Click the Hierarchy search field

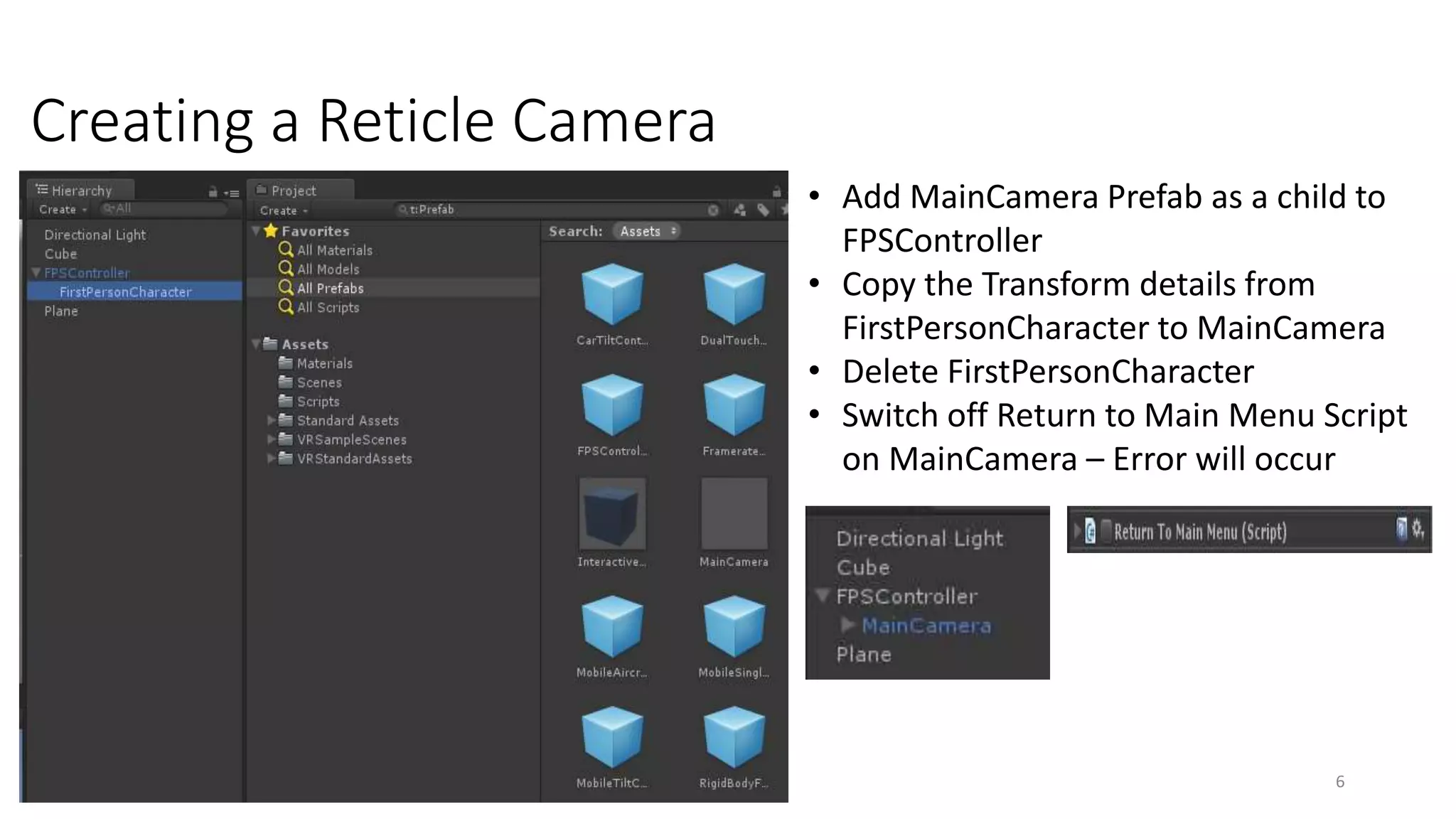pos(164,209)
